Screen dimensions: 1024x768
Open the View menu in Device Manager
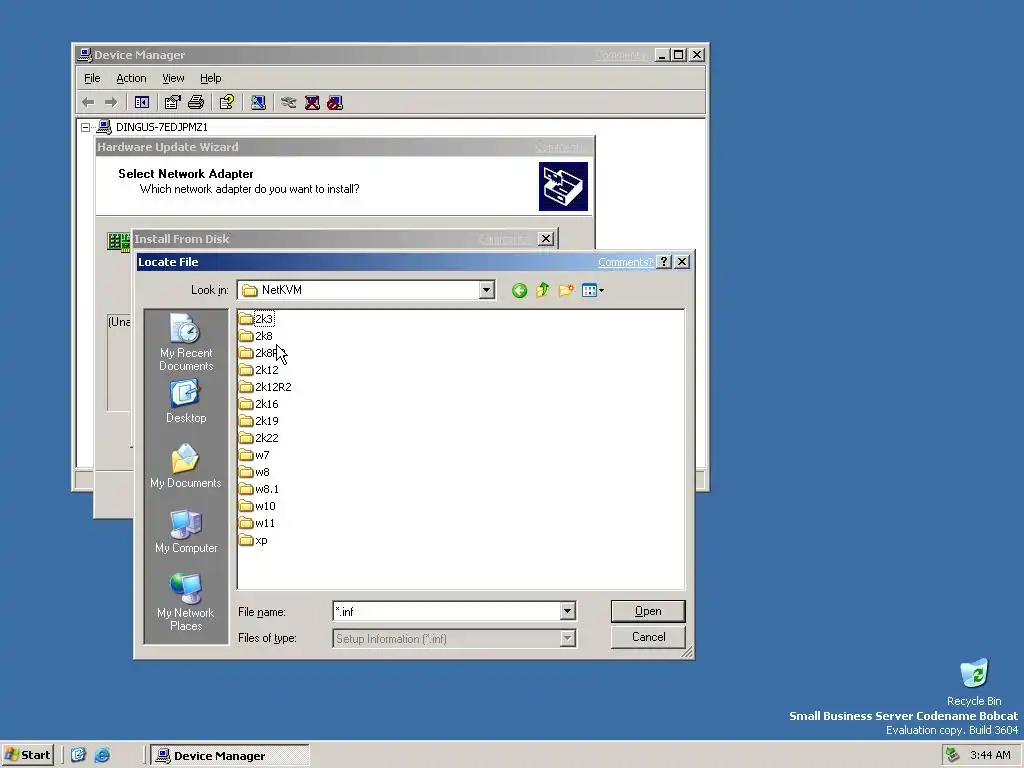(x=173, y=78)
